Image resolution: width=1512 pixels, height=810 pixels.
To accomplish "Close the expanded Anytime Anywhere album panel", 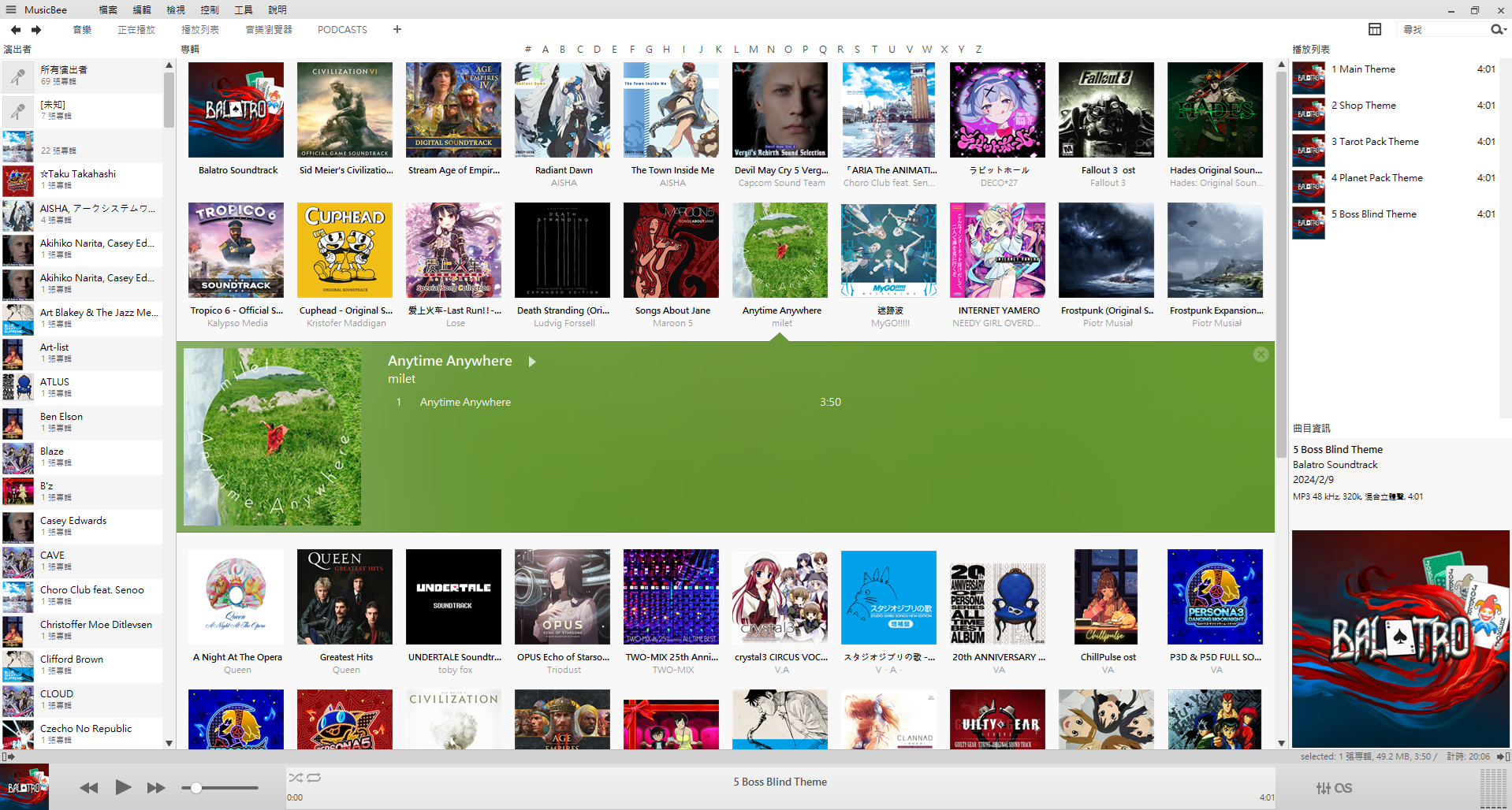I will [x=1261, y=355].
